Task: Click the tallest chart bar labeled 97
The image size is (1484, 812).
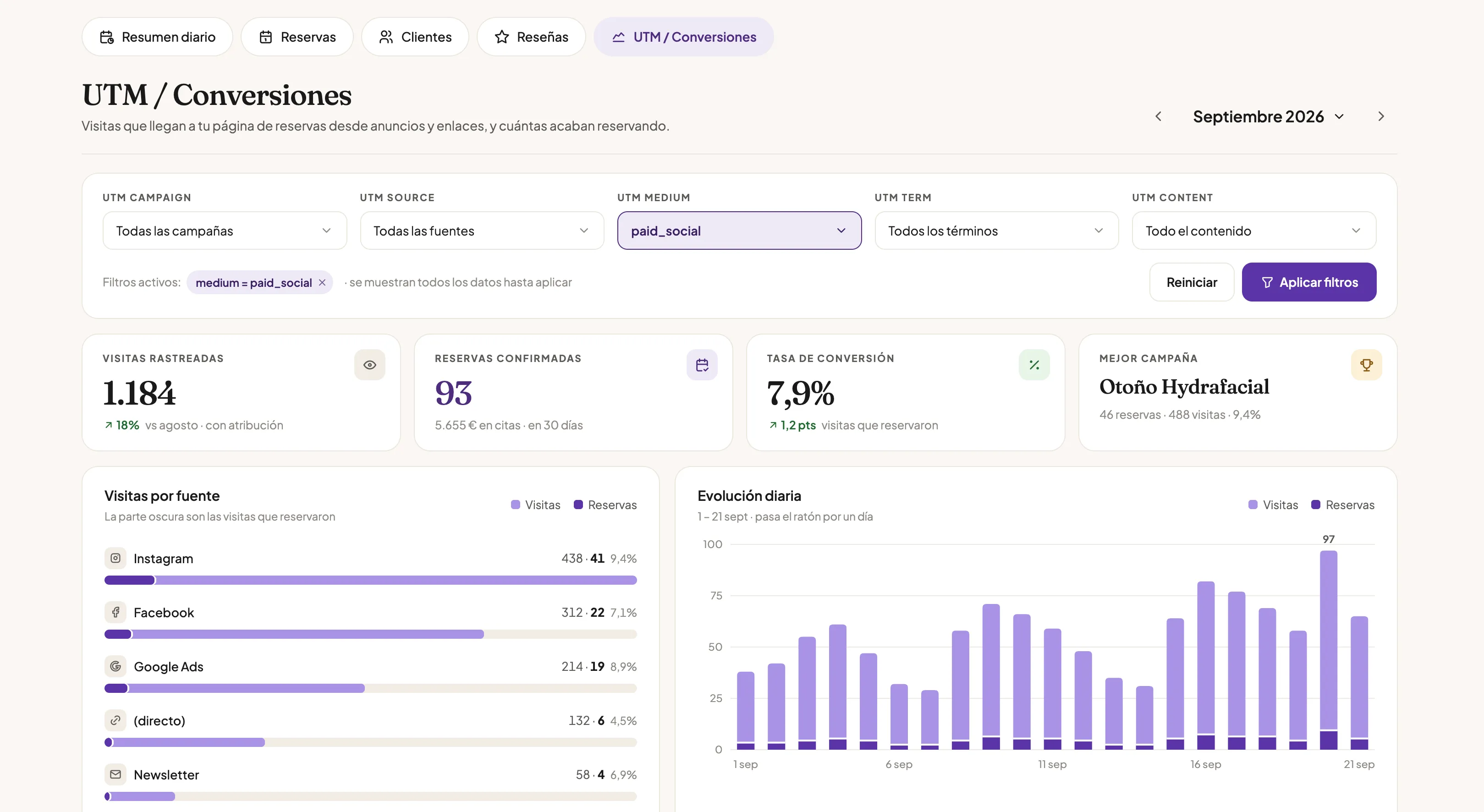Action: [x=1329, y=650]
